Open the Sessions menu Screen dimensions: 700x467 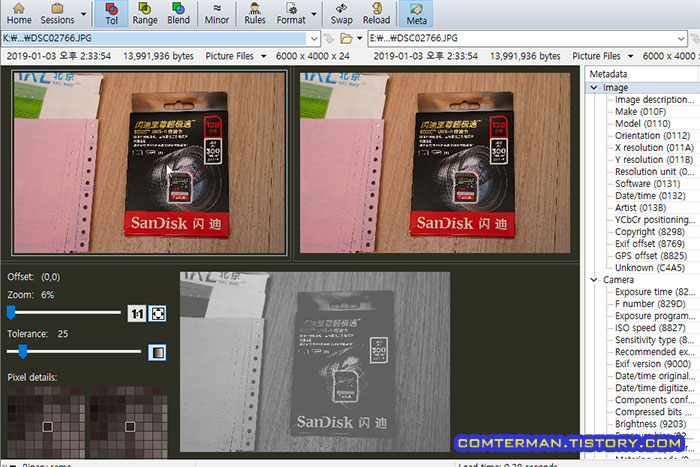point(57,14)
